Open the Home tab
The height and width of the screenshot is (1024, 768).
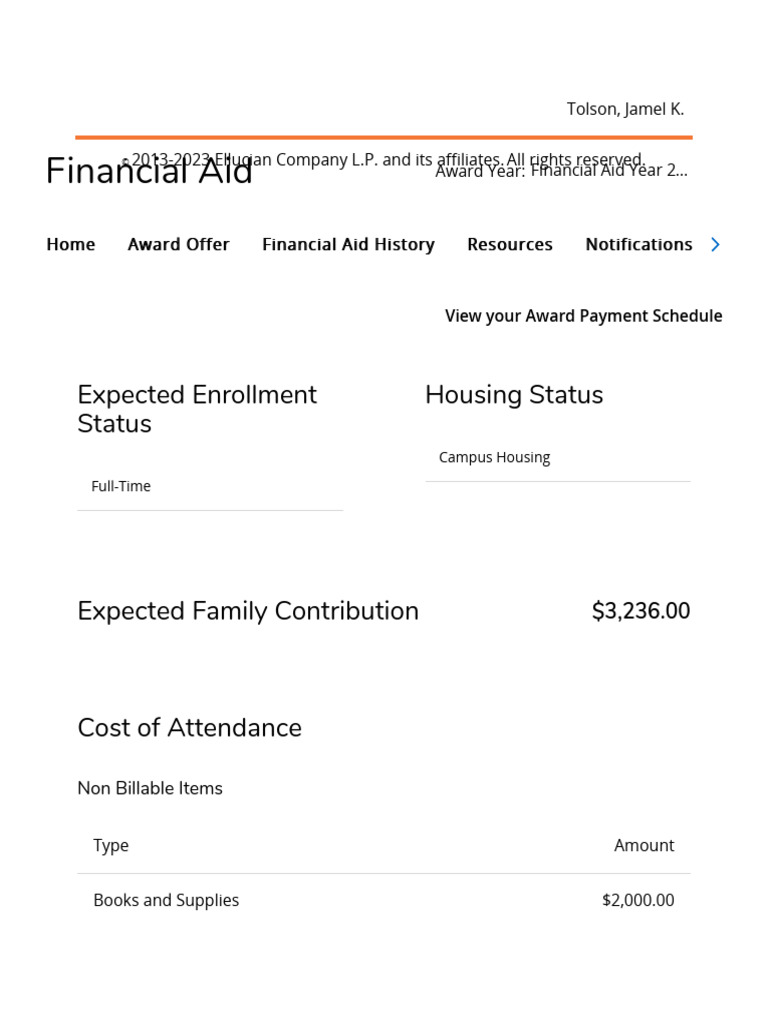point(71,244)
